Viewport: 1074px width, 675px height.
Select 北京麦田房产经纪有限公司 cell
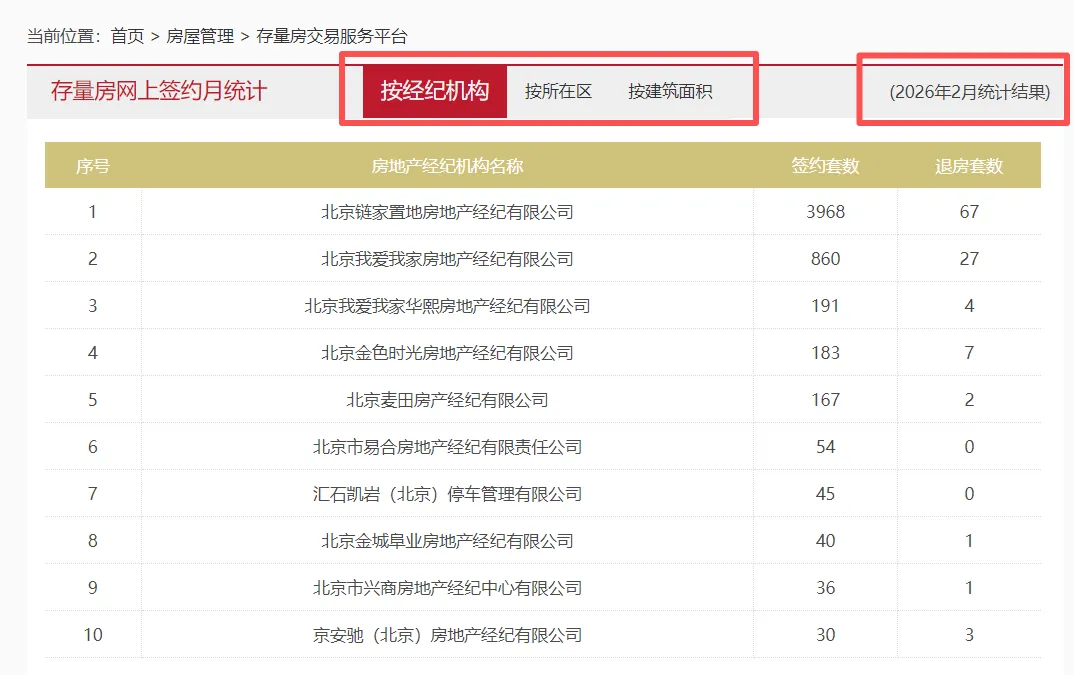click(x=447, y=400)
